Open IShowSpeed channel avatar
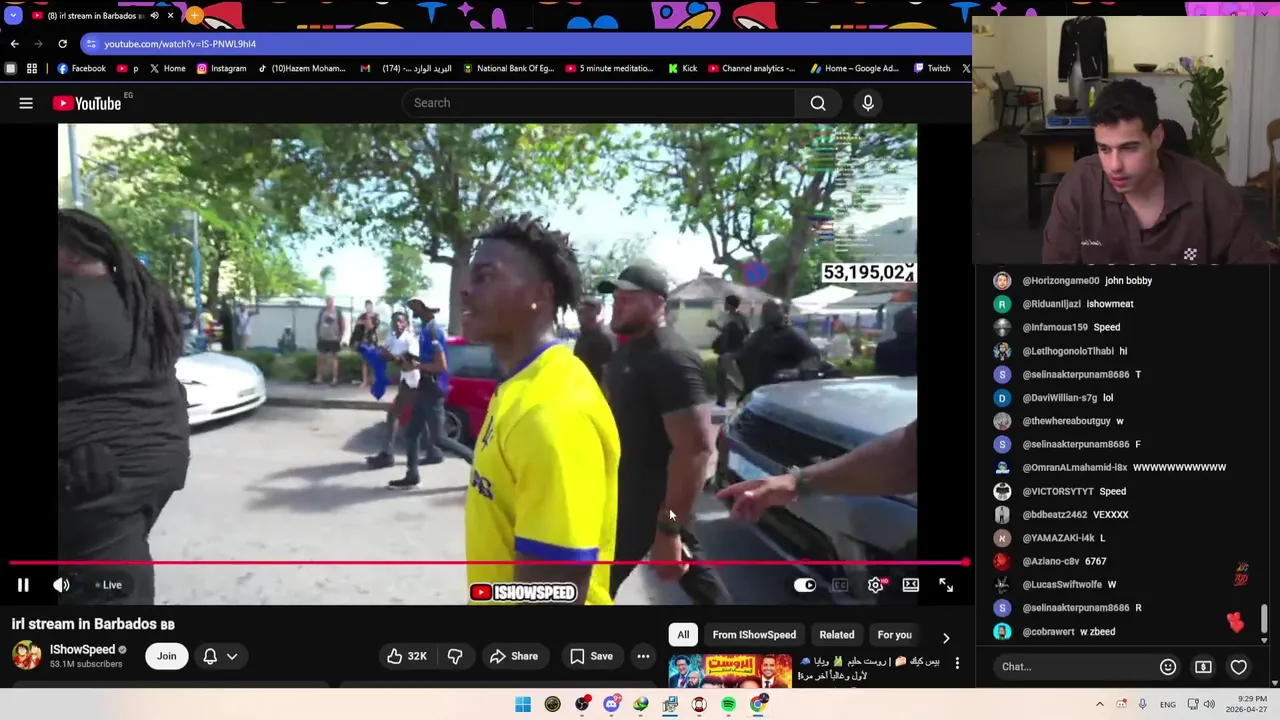 click(x=27, y=655)
